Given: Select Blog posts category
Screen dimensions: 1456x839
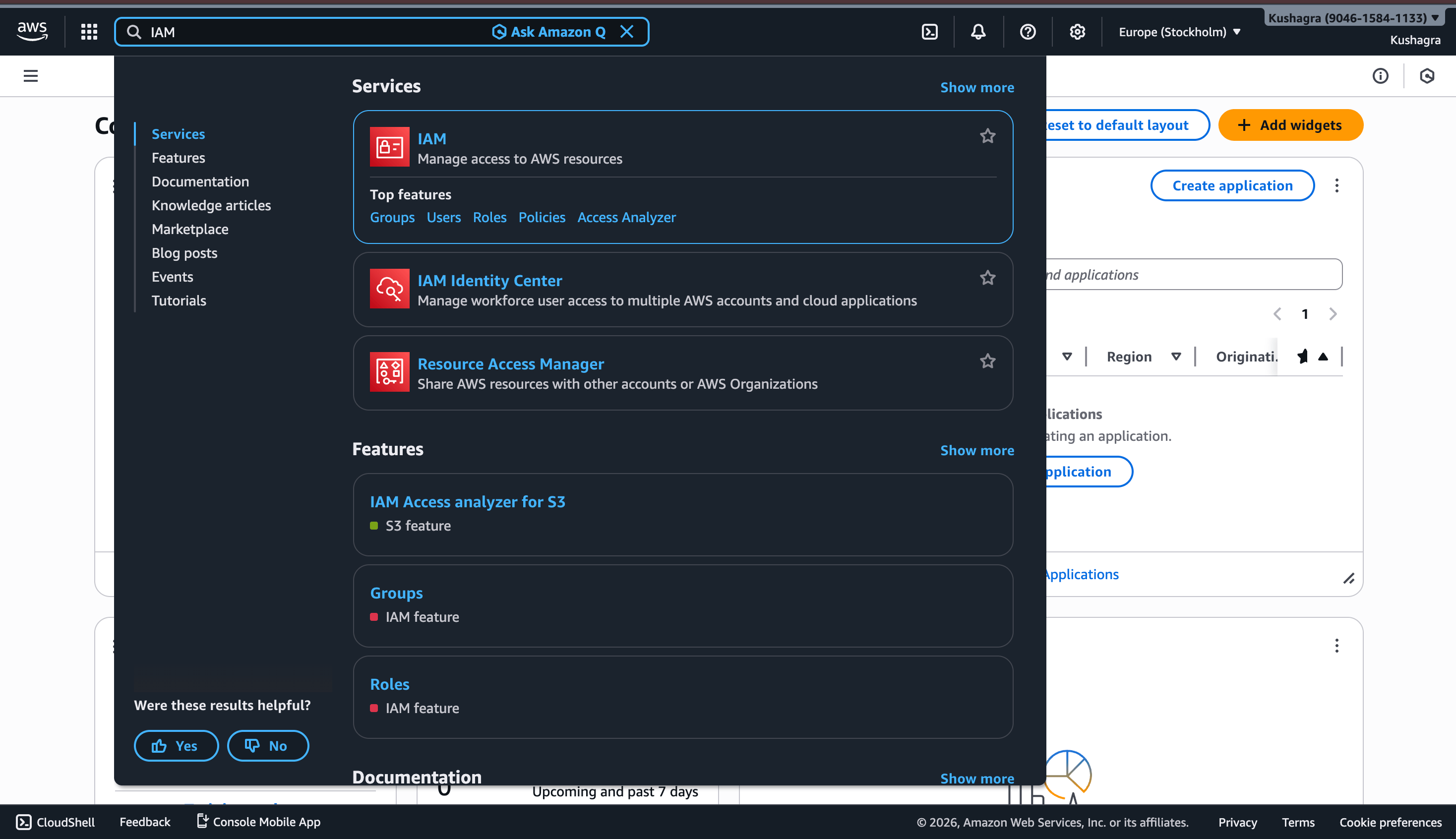Looking at the screenshot, I should 184,253.
